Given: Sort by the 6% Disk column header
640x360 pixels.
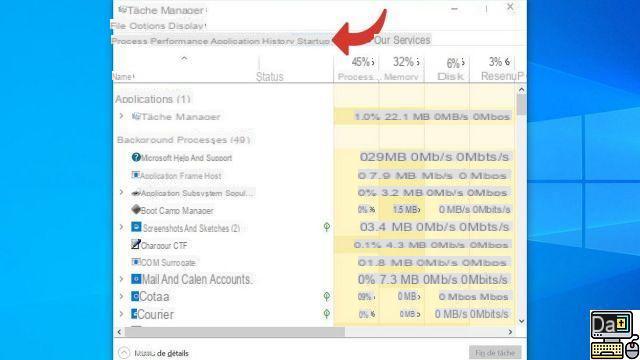Looking at the screenshot, I should [x=447, y=69].
